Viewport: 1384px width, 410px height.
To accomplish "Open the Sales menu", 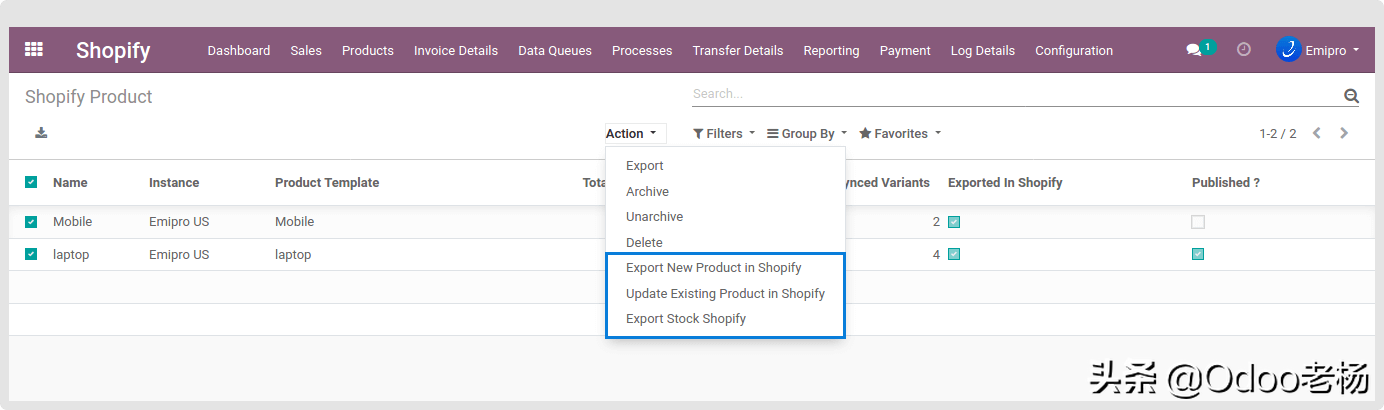I will 306,51.
